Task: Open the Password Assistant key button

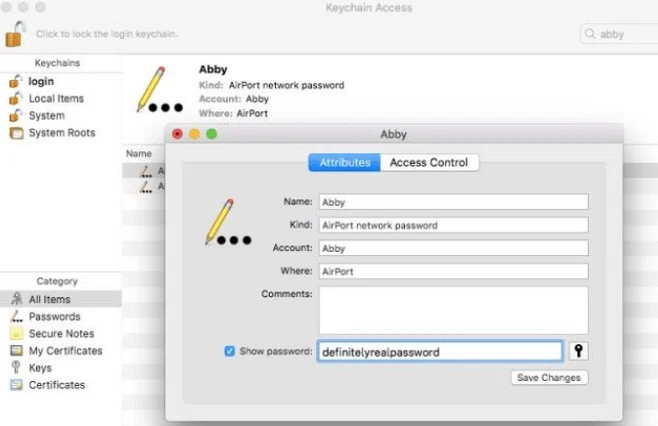Action: (578, 351)
